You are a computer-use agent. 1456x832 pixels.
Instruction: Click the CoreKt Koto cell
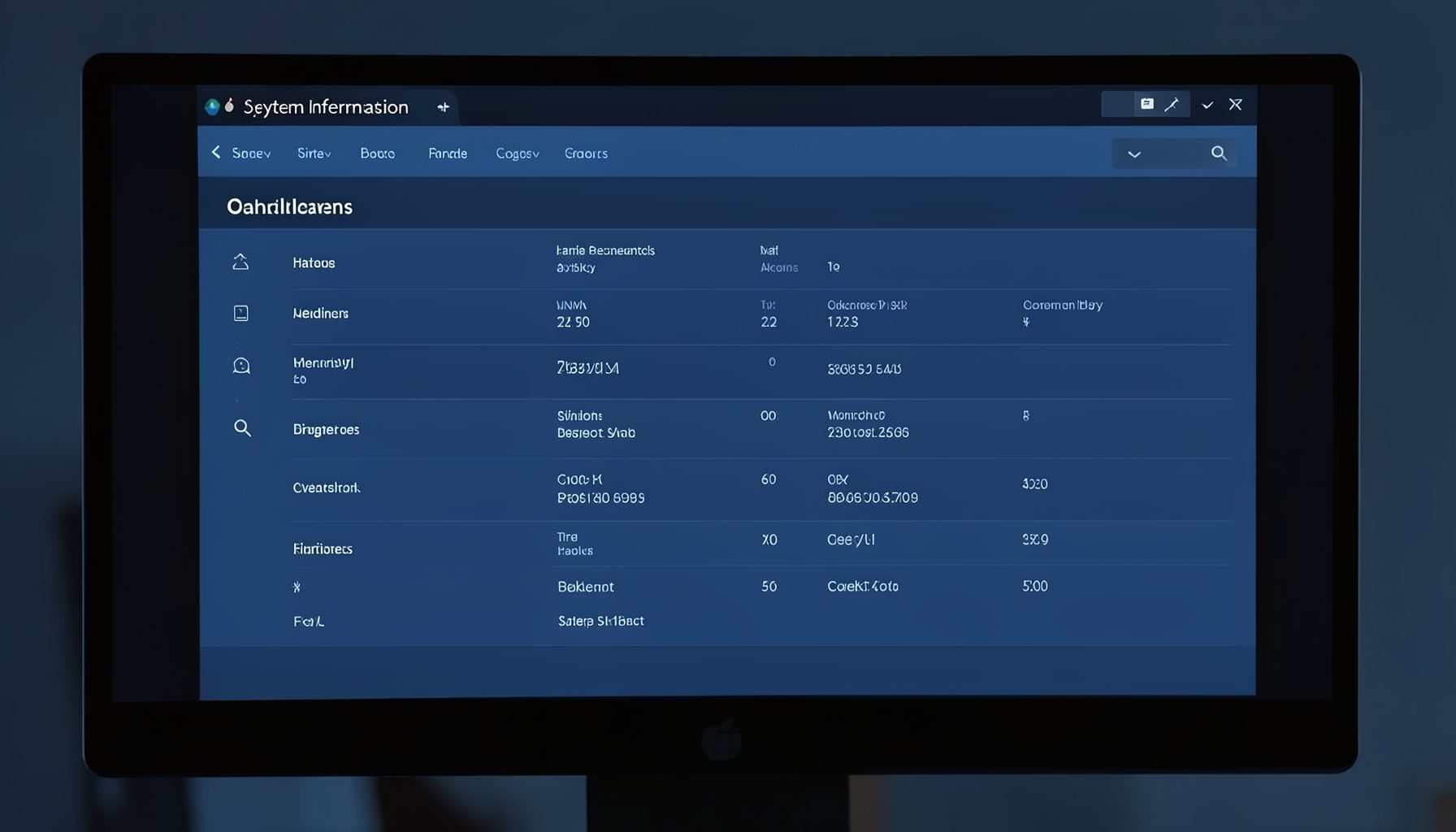[863, 586]
